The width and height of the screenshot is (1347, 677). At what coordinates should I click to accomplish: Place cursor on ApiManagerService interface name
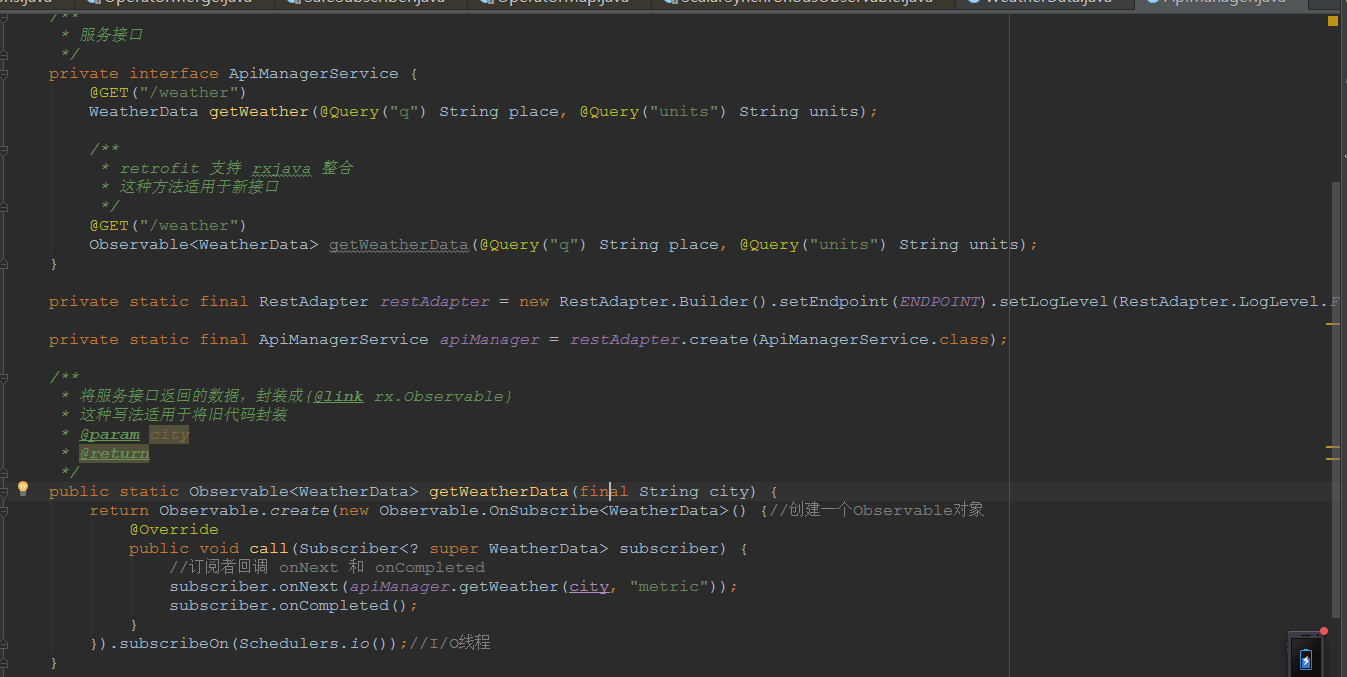[314, 73]
